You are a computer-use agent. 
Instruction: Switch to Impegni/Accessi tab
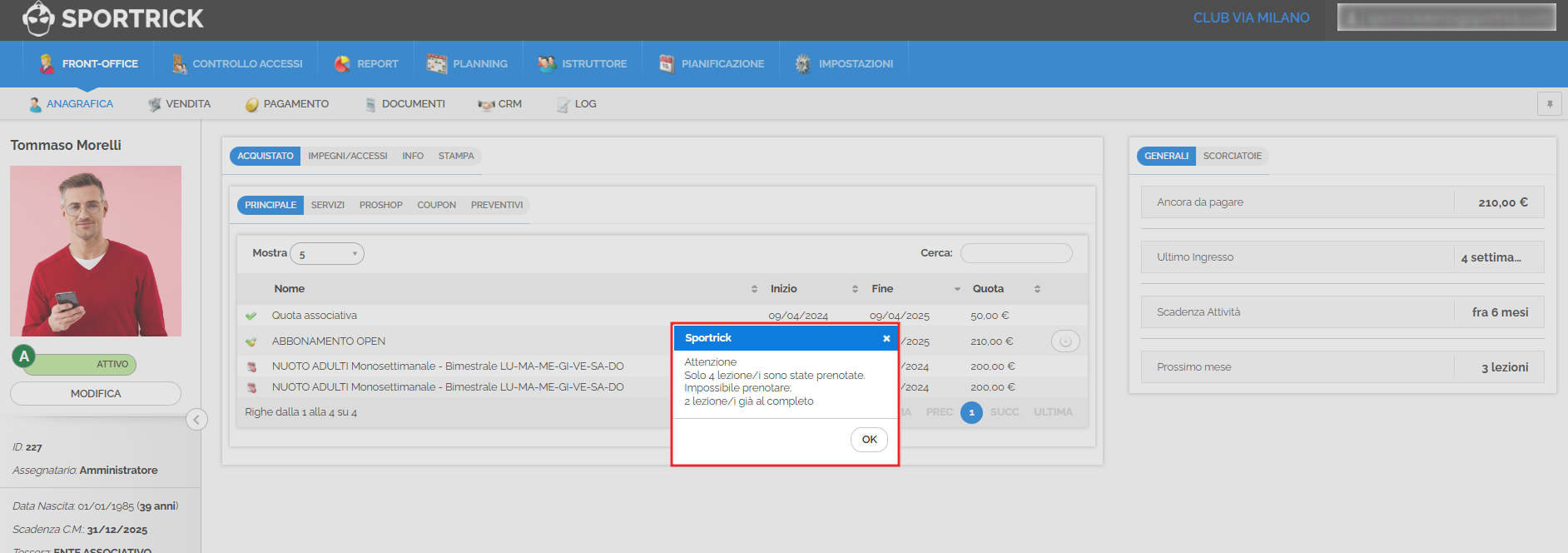point(348,156)
